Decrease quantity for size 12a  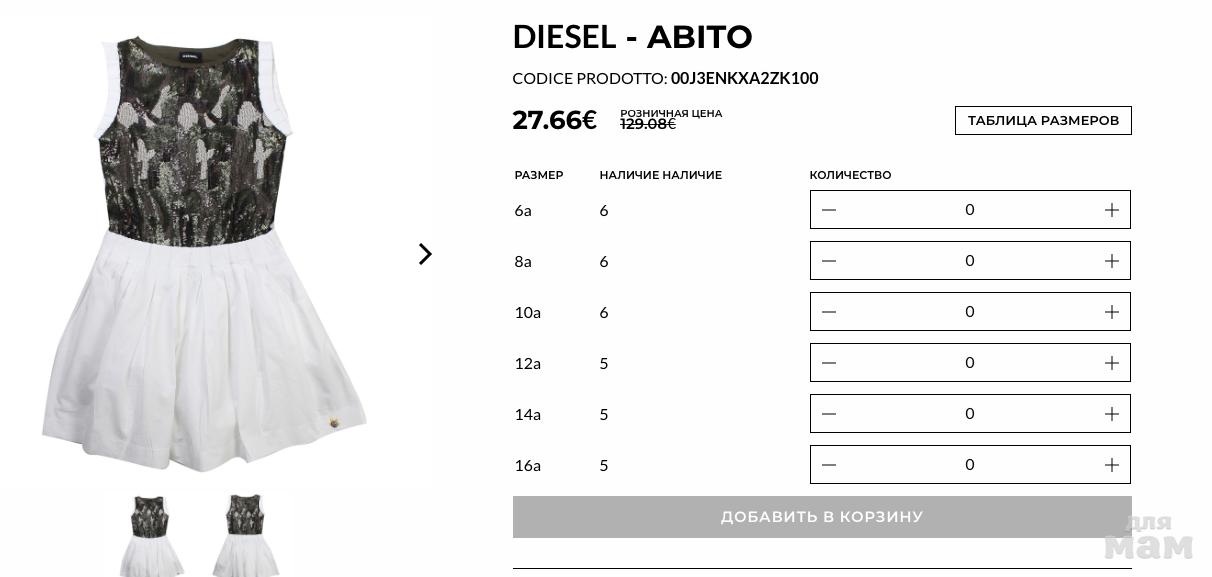(x=829, y=363)
